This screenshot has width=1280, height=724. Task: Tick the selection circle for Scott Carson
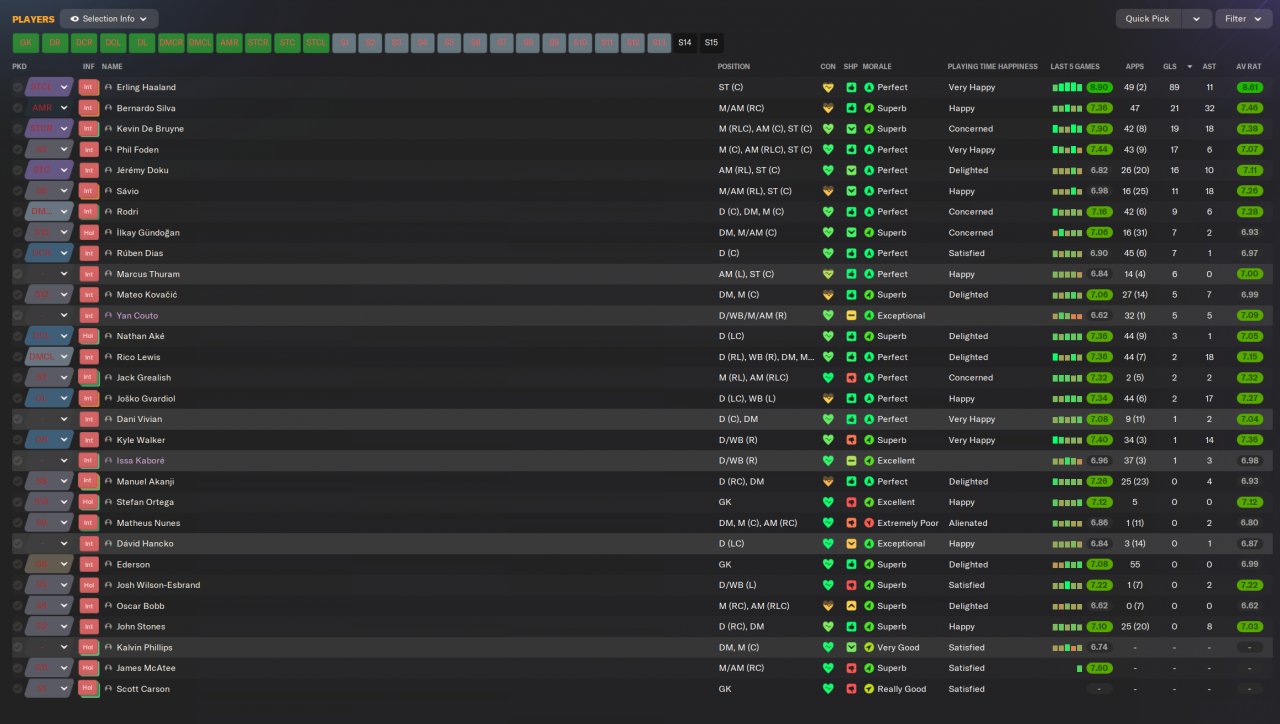(18, 689)
